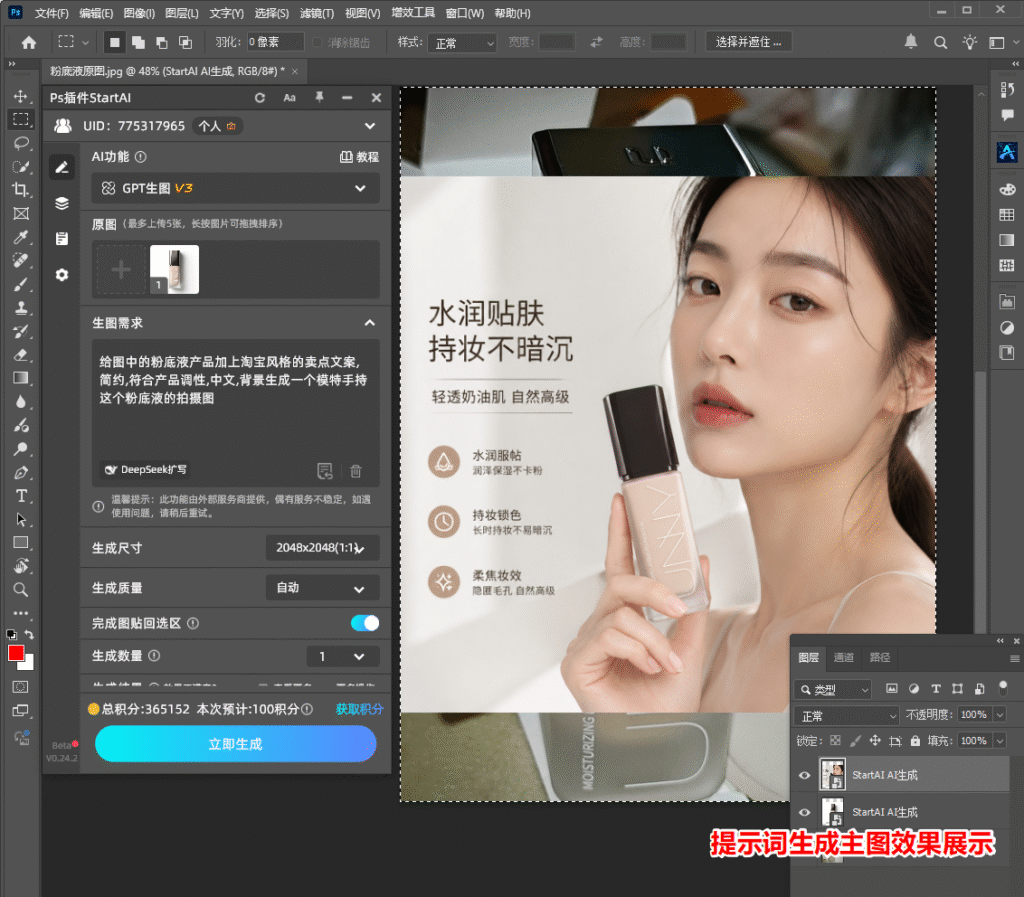
Task: Open the StartAI layers sidebar icon
Action: coord(62,203)
